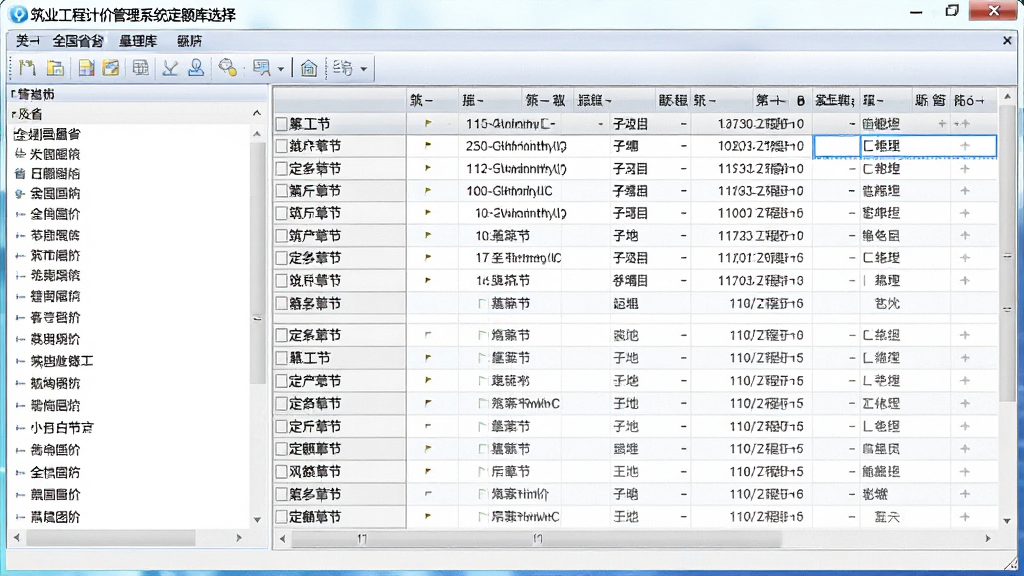Click the table's horizontal scrollbar thumb
1024x576 pixels.
pyautogui.click(x=537, y=539)
